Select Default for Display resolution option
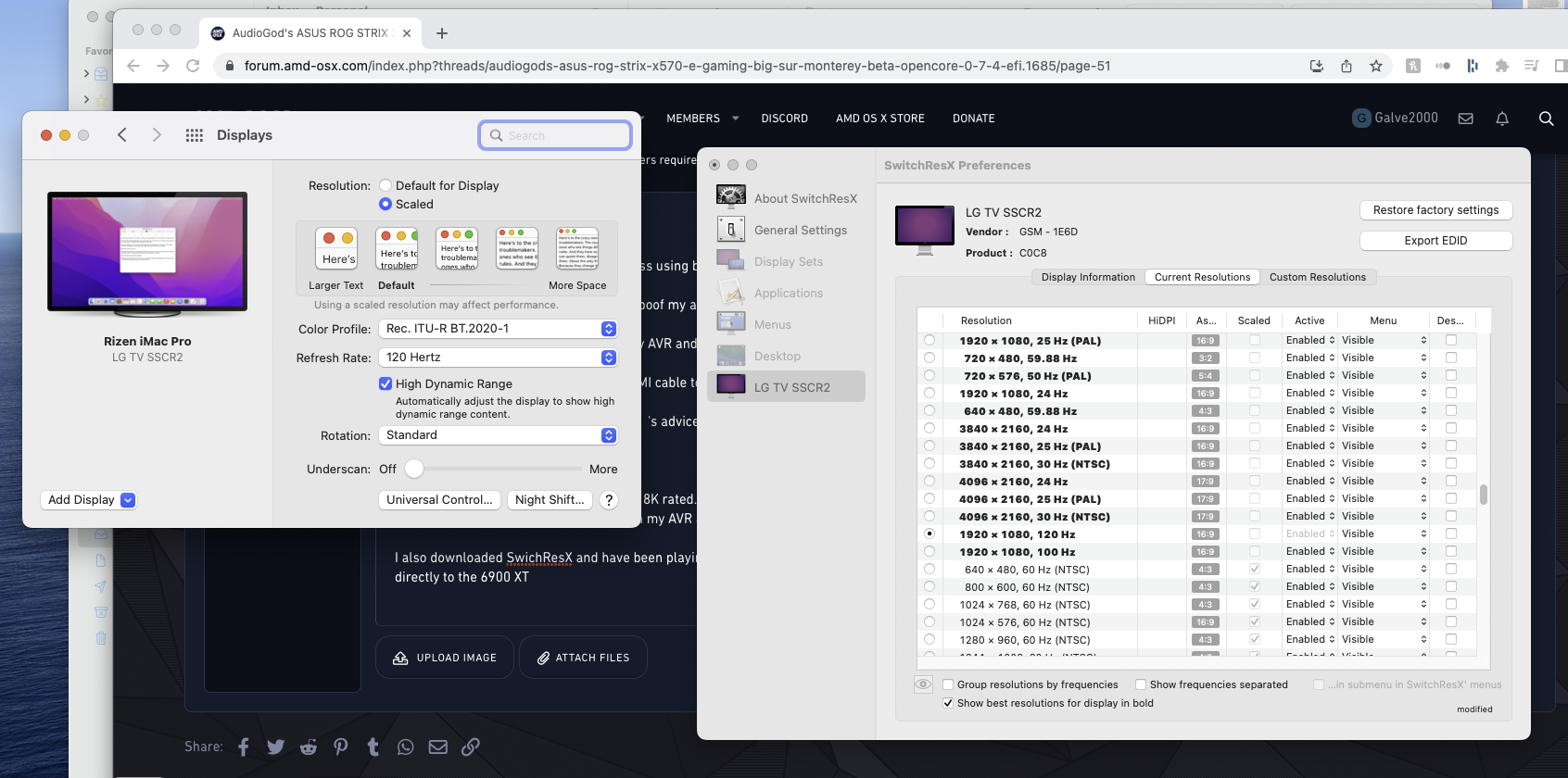Viewport: 1568px width, 778px height. tap(386, 185)
